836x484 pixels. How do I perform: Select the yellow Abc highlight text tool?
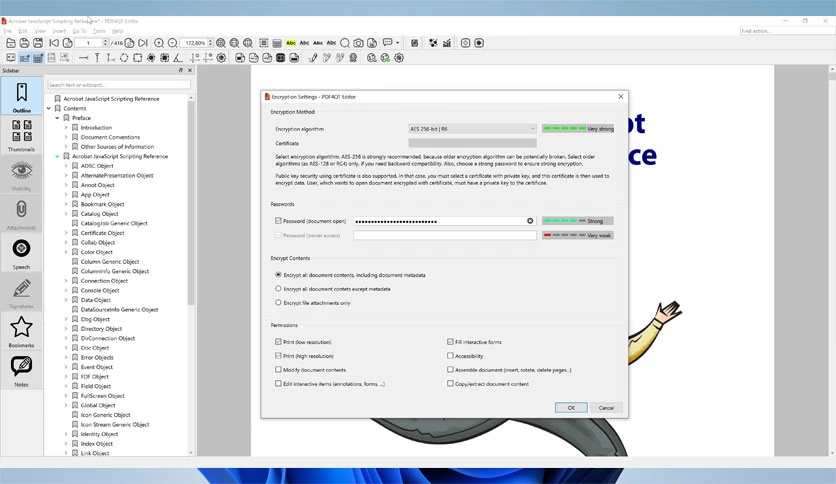(x=291, y=43)
